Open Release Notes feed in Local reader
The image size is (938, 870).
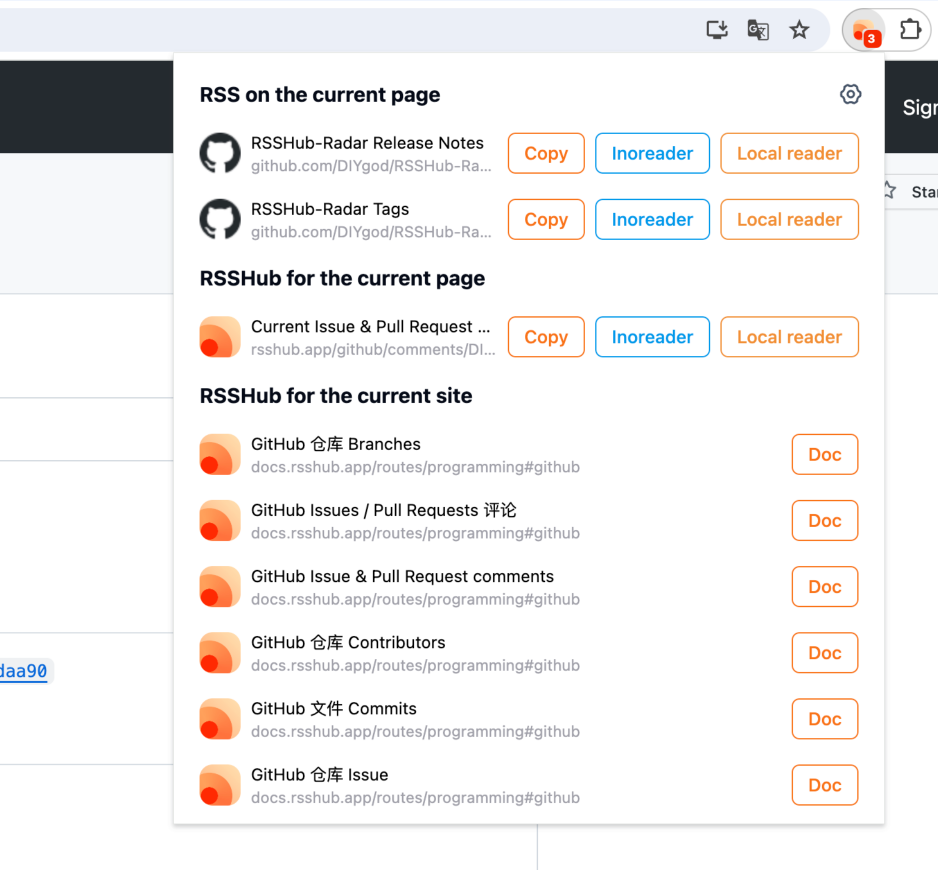[789, 153]
